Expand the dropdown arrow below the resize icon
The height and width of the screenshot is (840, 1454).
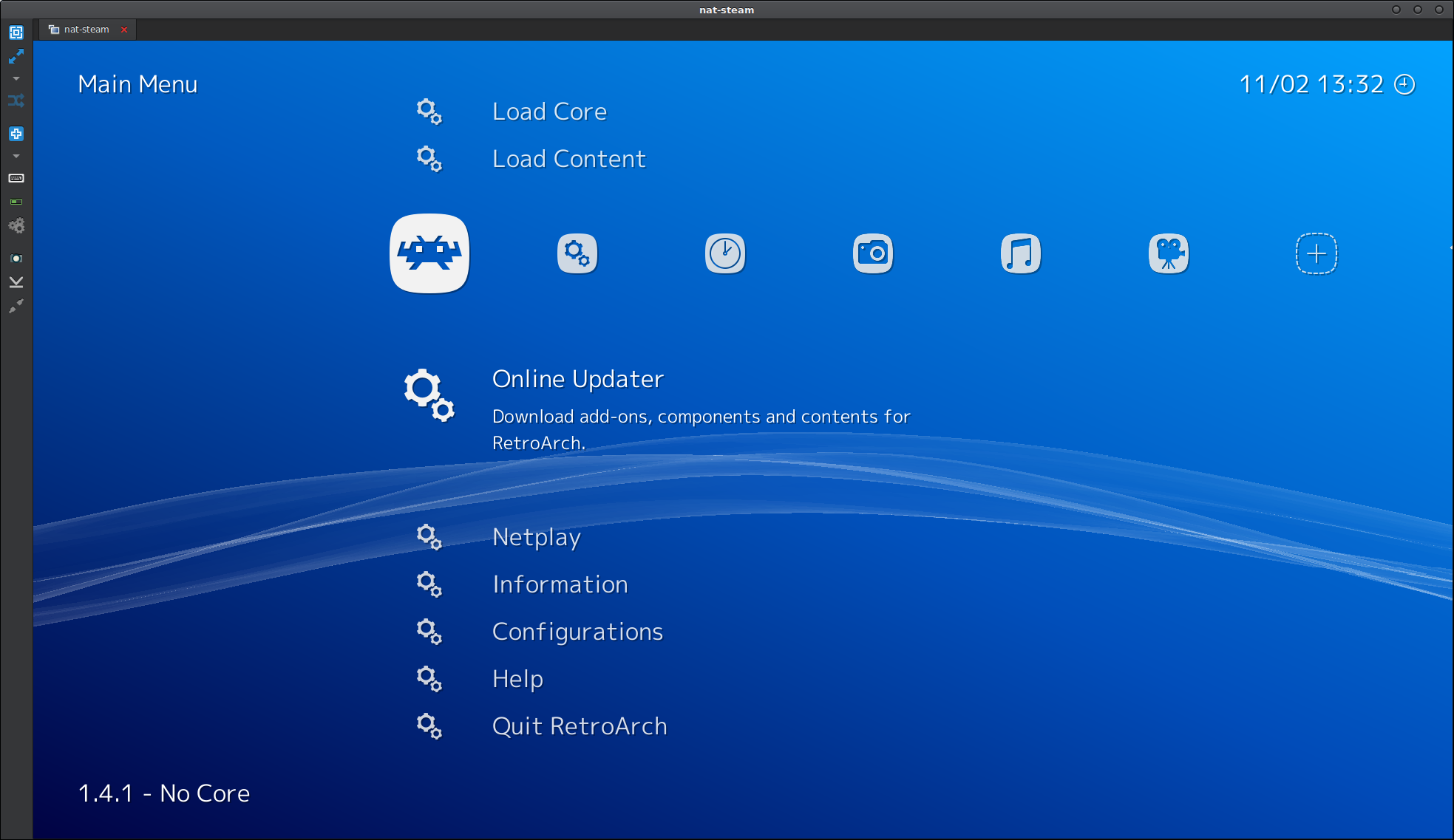pos(16,78)
